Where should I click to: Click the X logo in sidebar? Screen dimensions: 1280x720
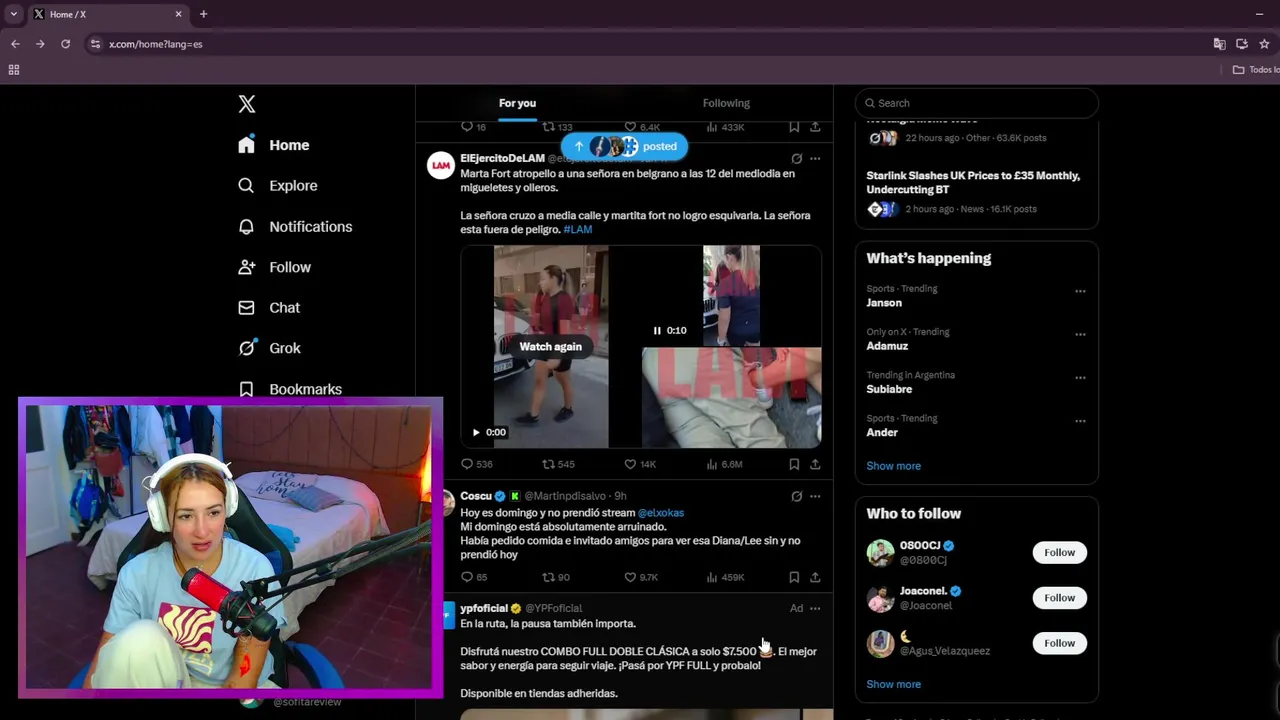(247, 104)
